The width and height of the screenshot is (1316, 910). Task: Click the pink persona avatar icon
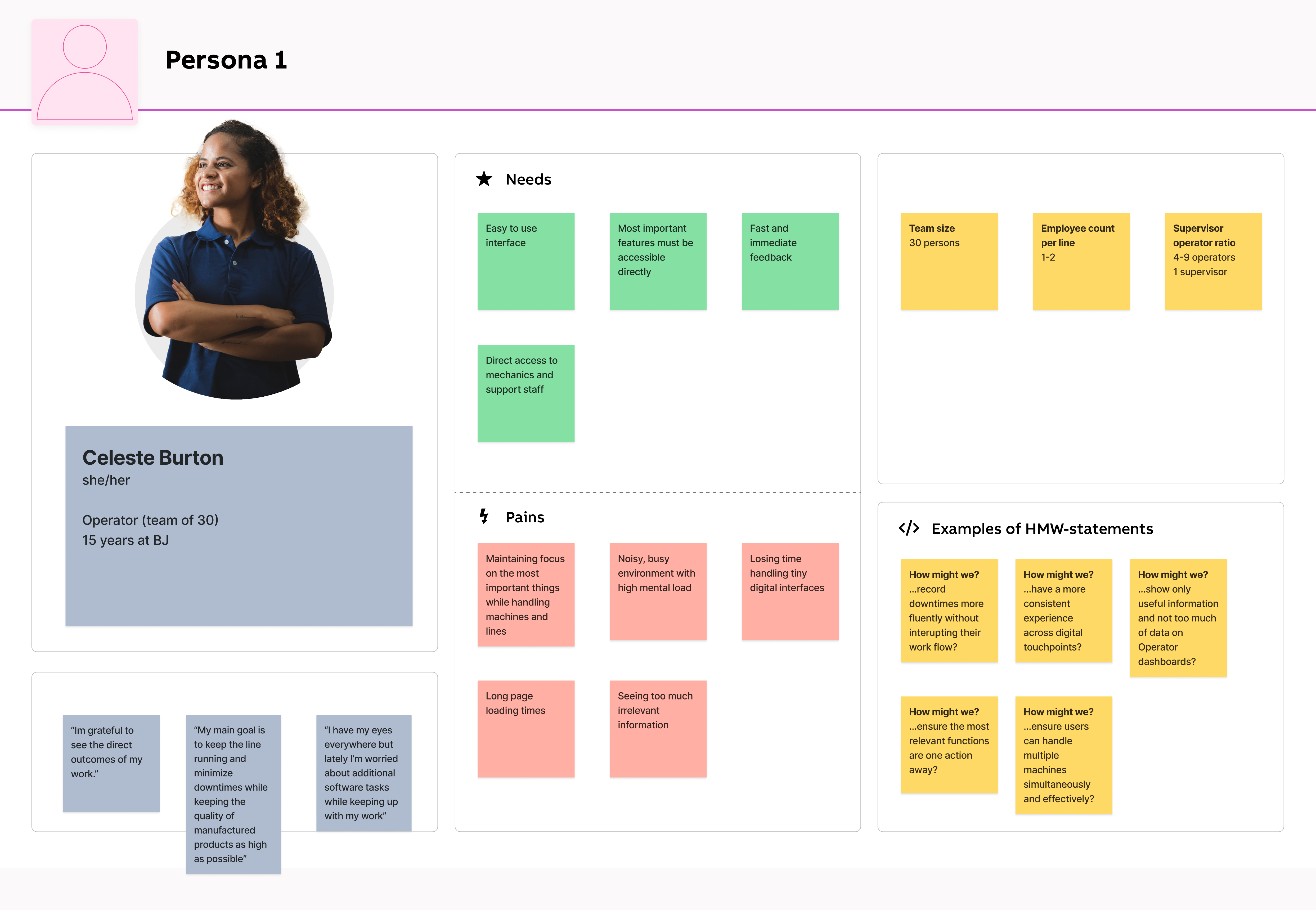(x=84, y=72)
